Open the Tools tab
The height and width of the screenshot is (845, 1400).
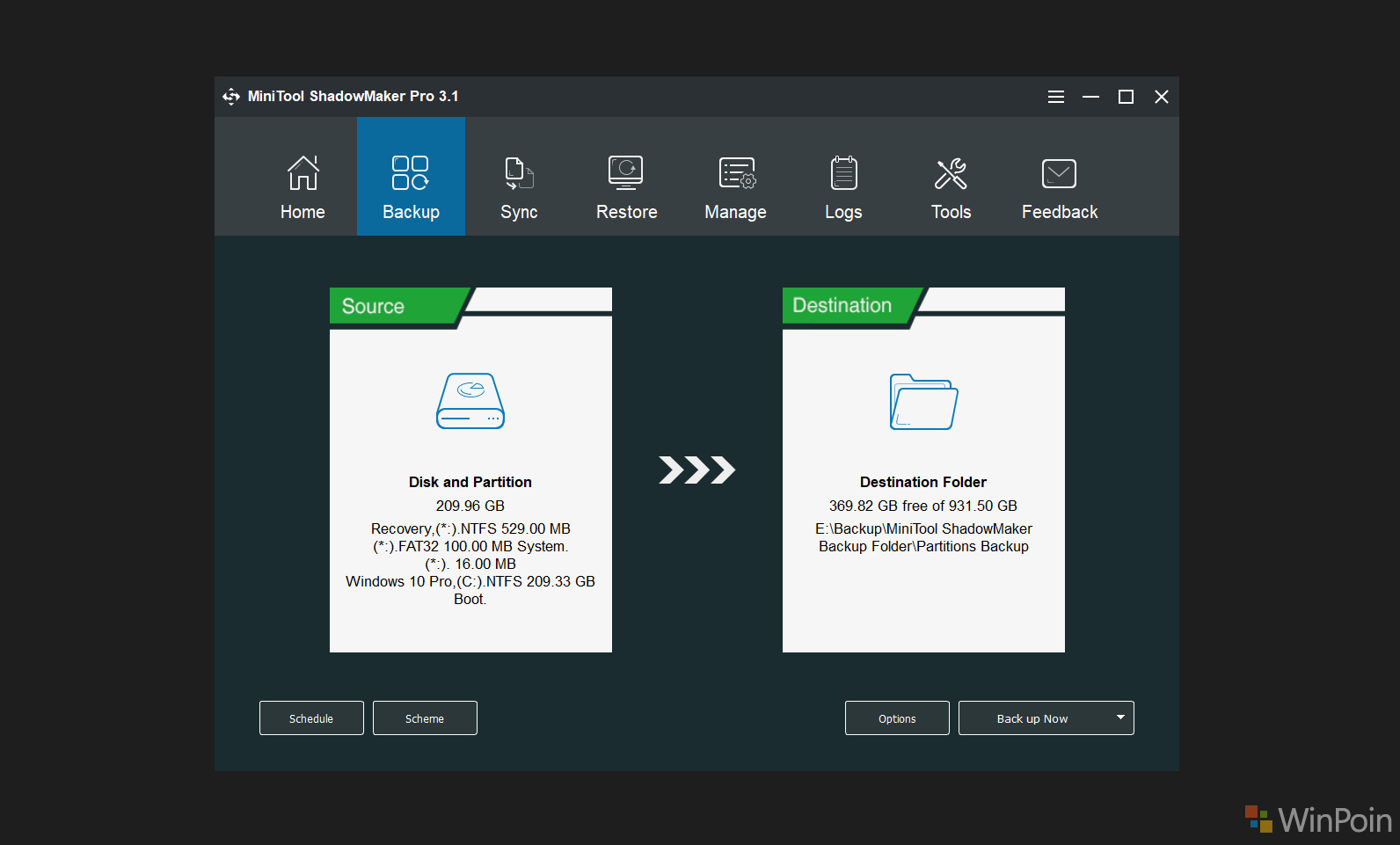point(951,186)
